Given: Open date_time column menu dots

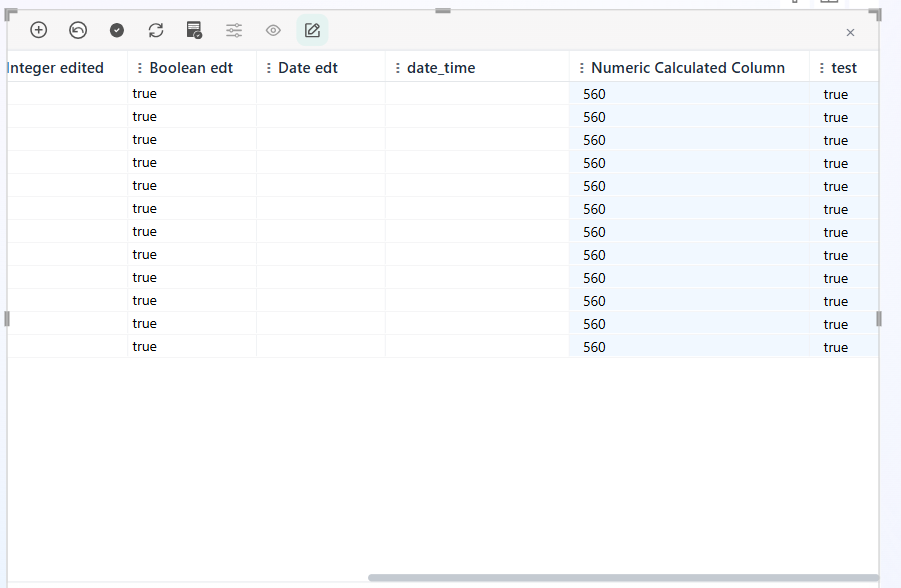Looking at the screenshot, I should (398, 68).
